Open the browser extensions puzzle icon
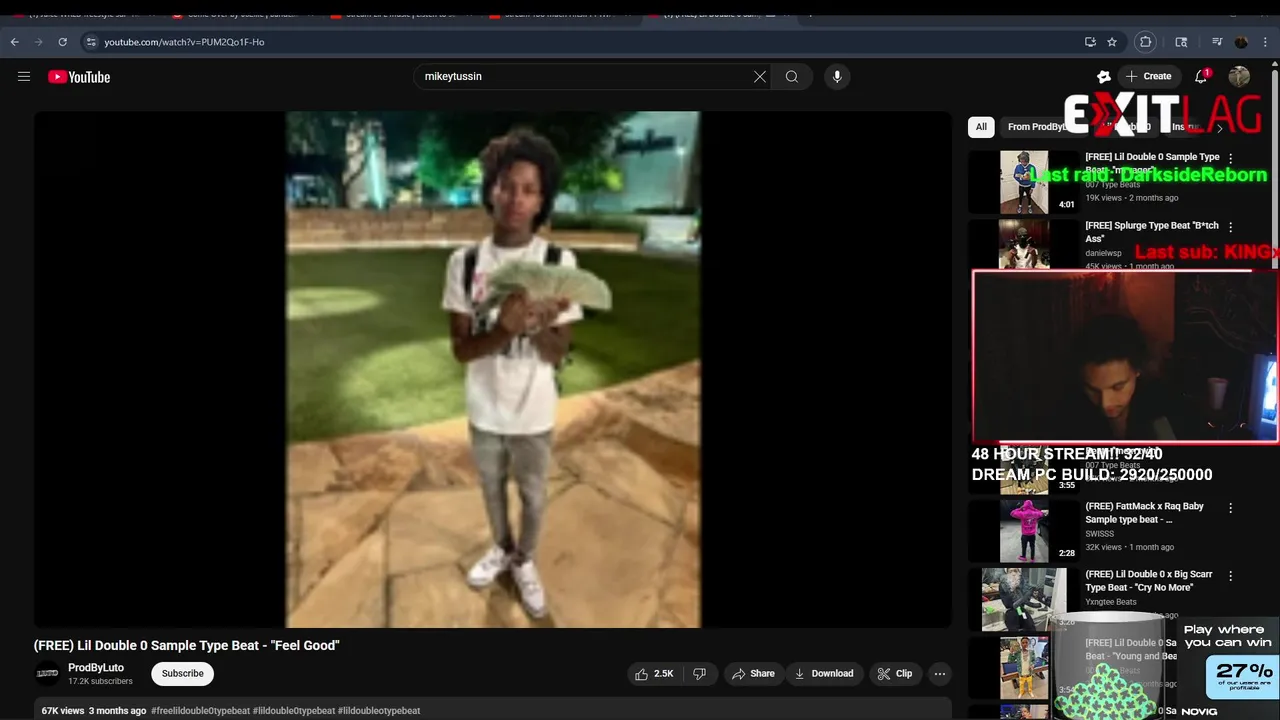1280x720 pixels. 1146,42
